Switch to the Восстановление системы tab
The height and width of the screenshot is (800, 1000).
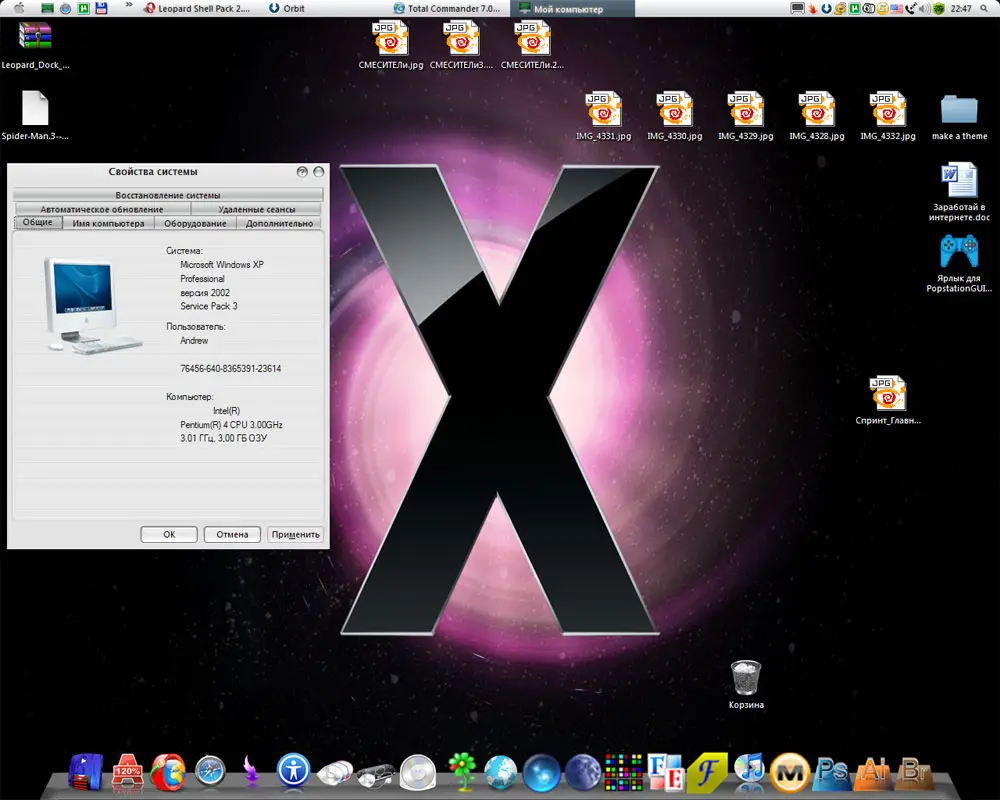(x=168, y=195)
